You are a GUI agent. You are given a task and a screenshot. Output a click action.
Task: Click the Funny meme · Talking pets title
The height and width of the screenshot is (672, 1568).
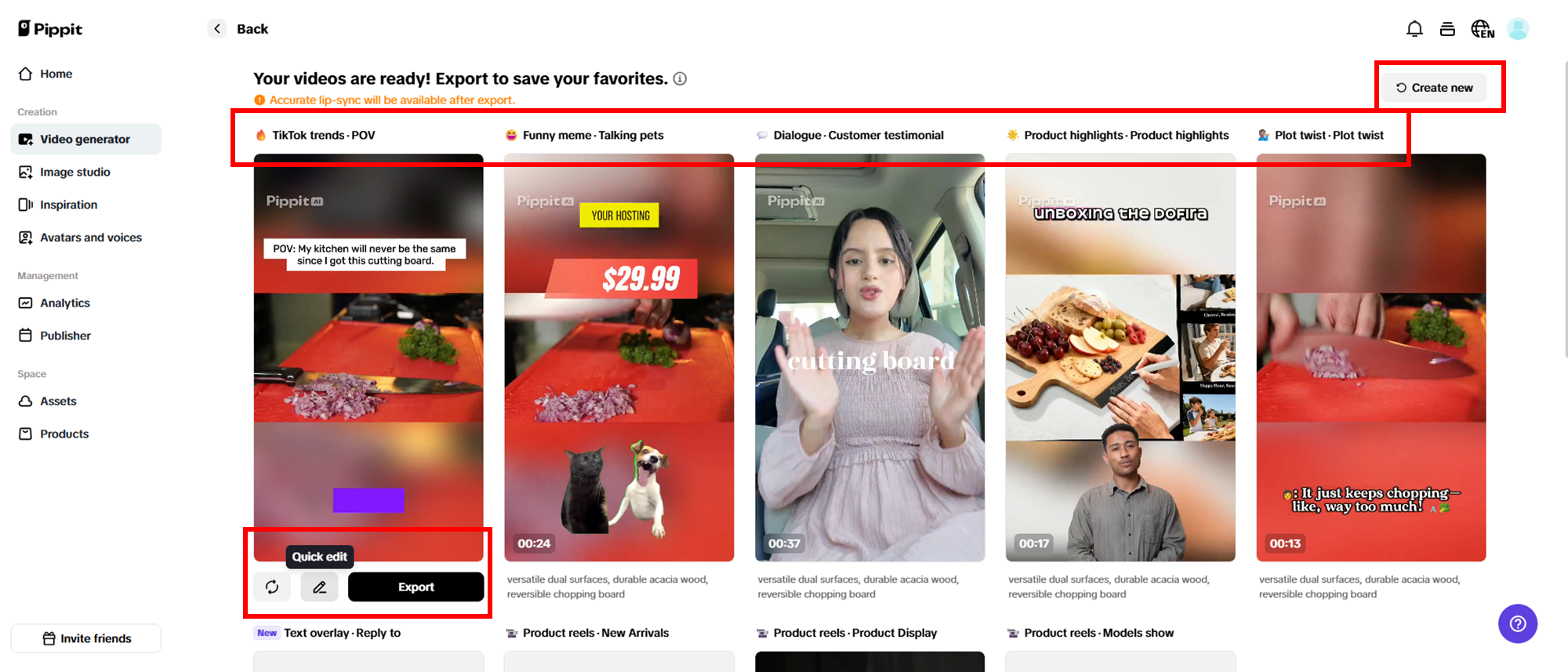tap(593, 135)
